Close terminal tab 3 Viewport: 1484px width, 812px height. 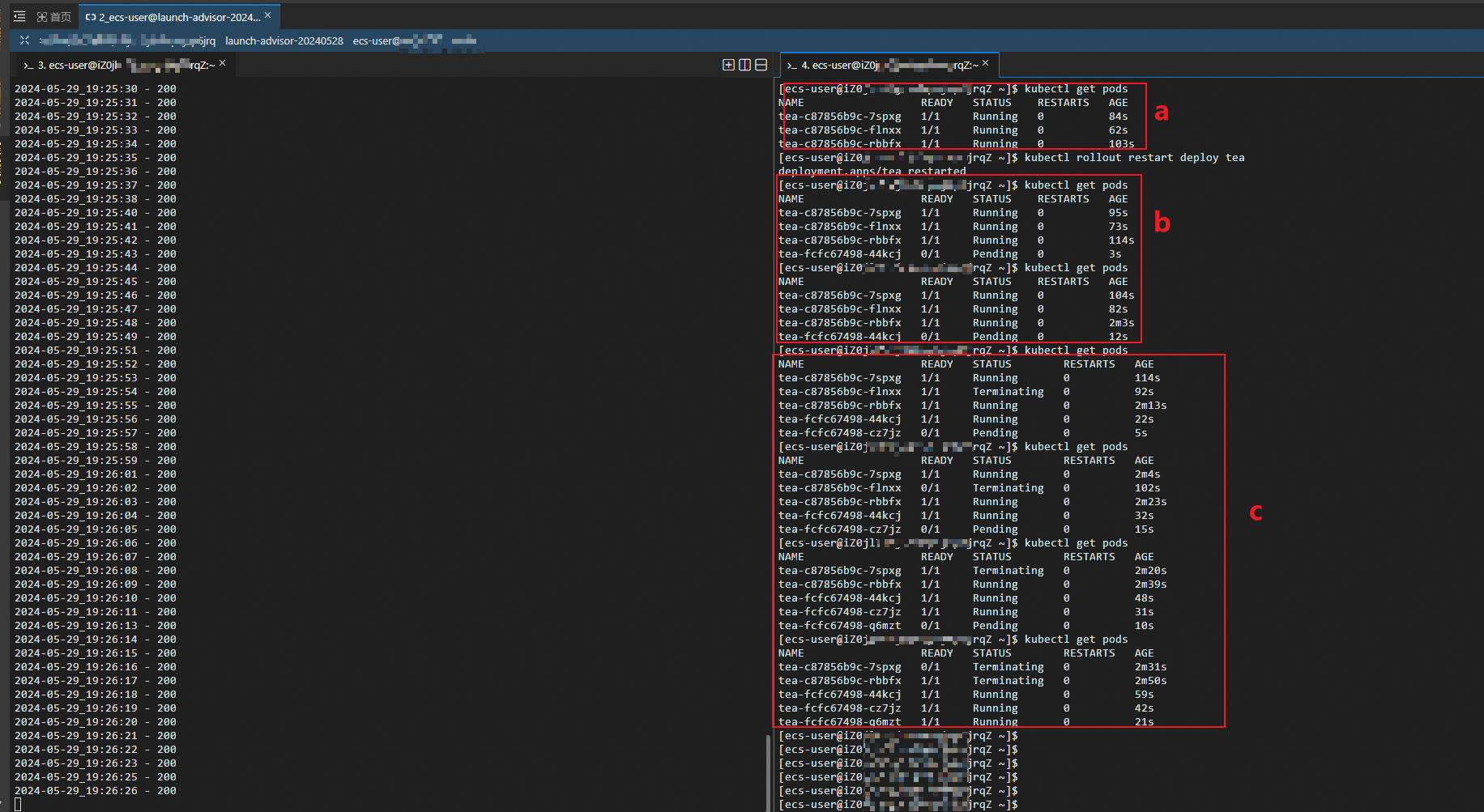coord(223,63)
